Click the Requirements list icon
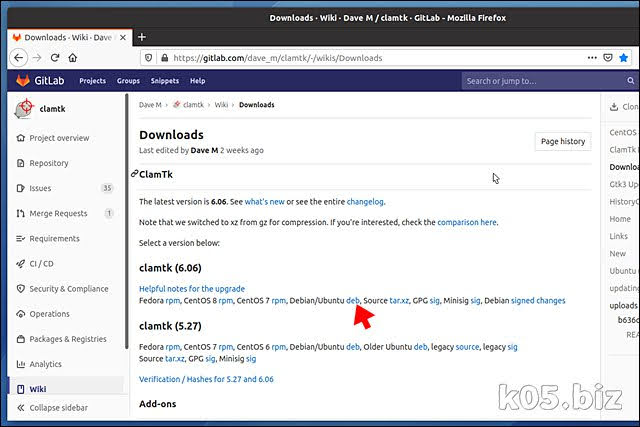 coord(20,238)
